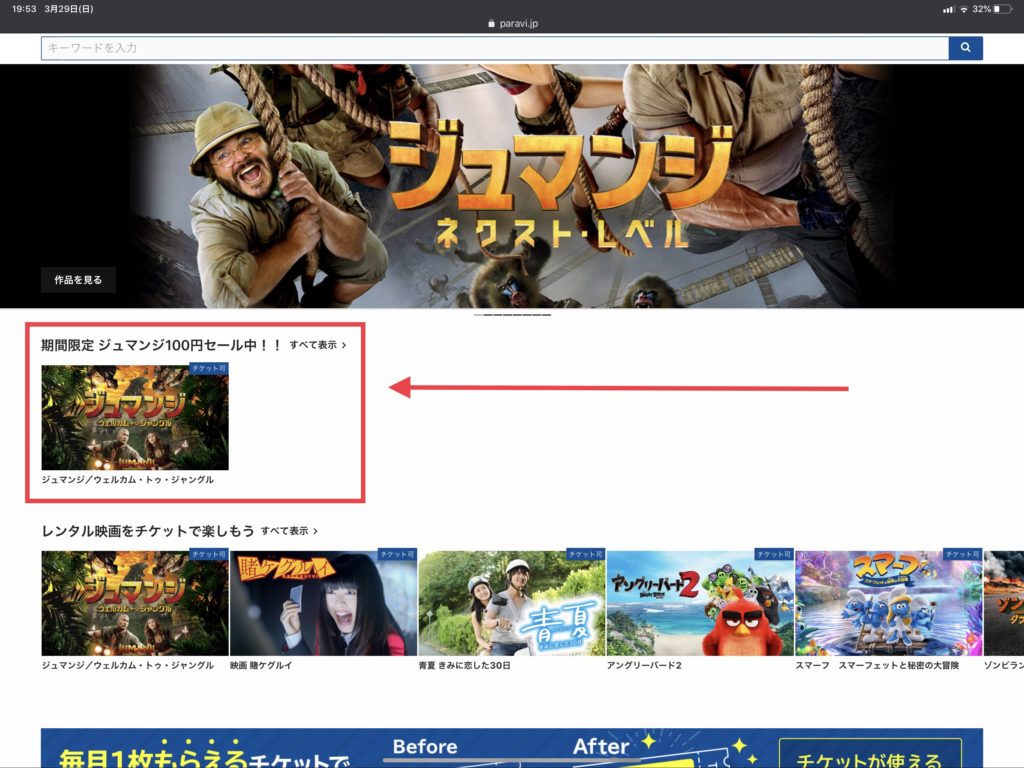Click the blue search magnifier button
Screen dimensions: 1024x768
click(965, 48)
